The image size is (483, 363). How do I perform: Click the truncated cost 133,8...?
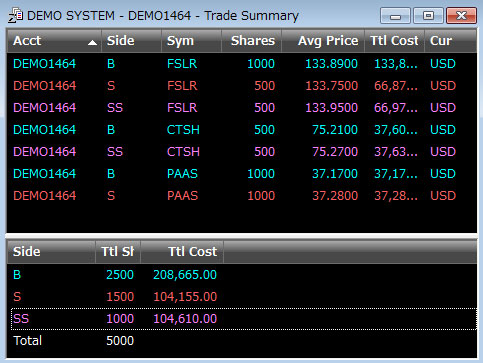396,64
